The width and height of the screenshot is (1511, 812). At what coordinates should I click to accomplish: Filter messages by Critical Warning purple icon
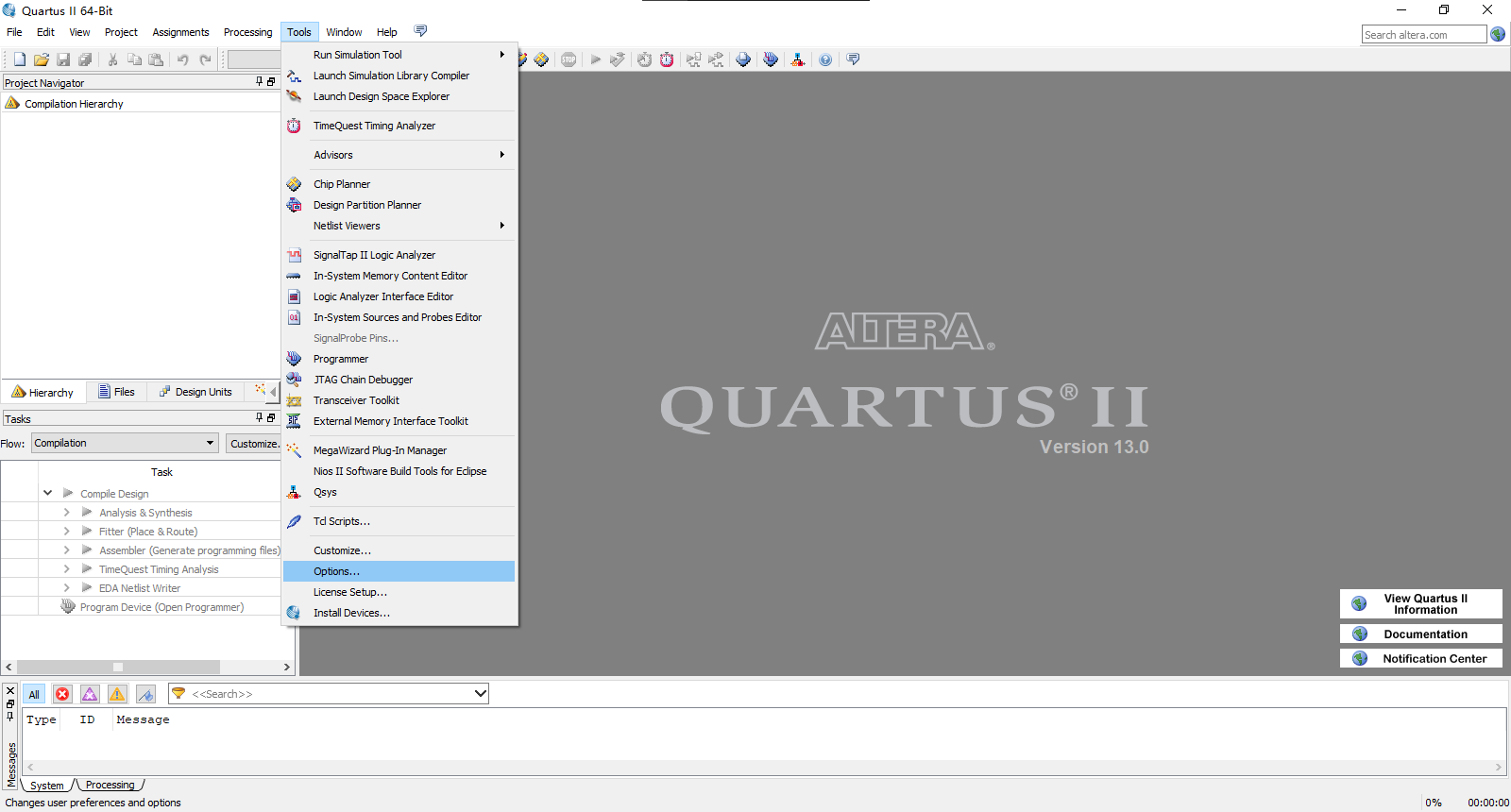point(90,694)
